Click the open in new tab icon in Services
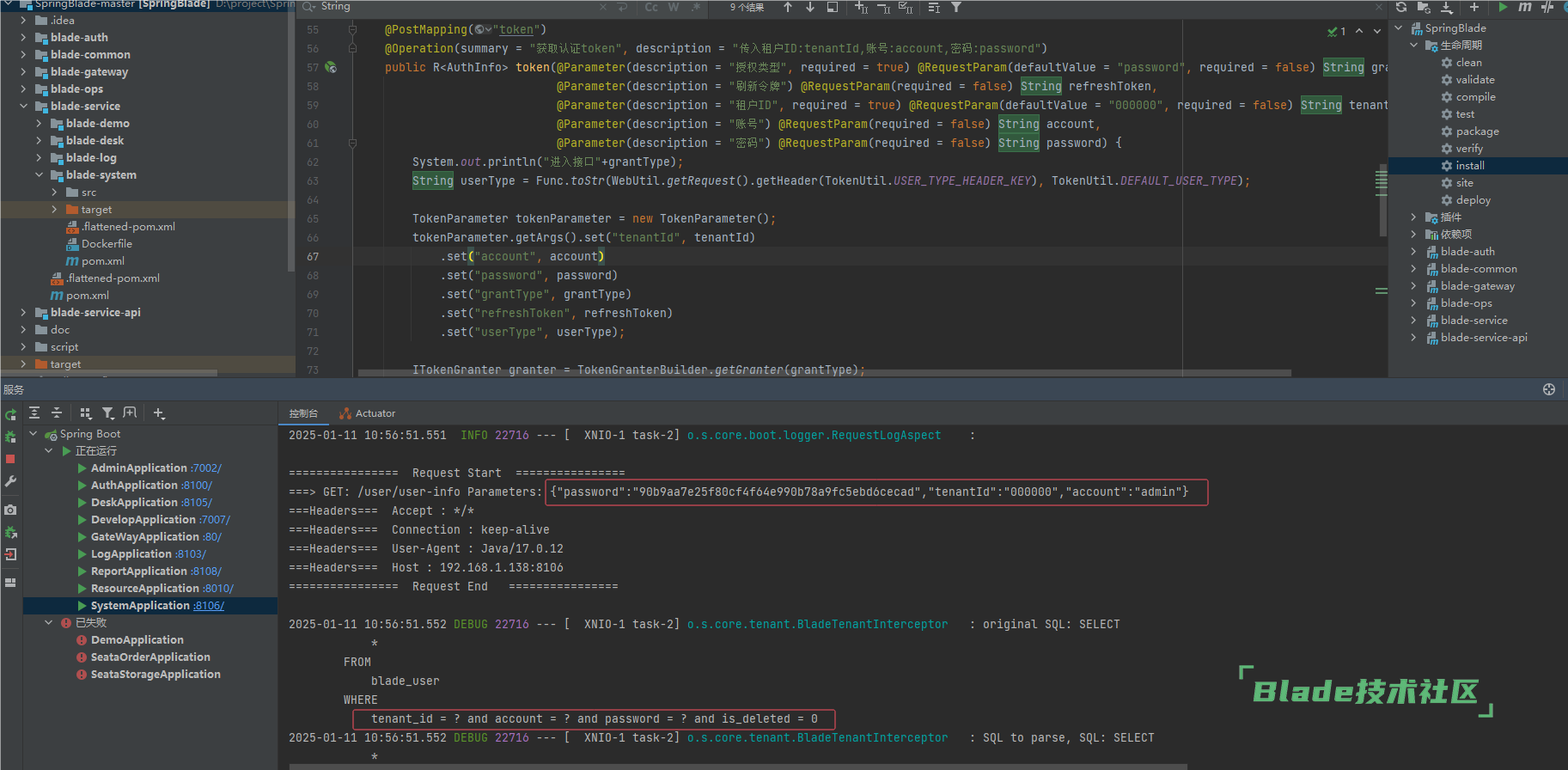This screenshot has width=1568, height=770. click(130, 413)
